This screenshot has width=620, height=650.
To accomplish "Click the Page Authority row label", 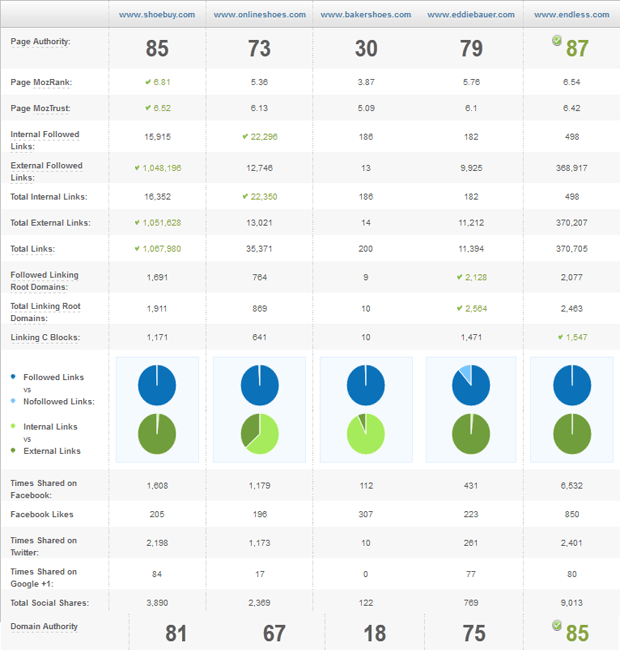I will [41, 41].
